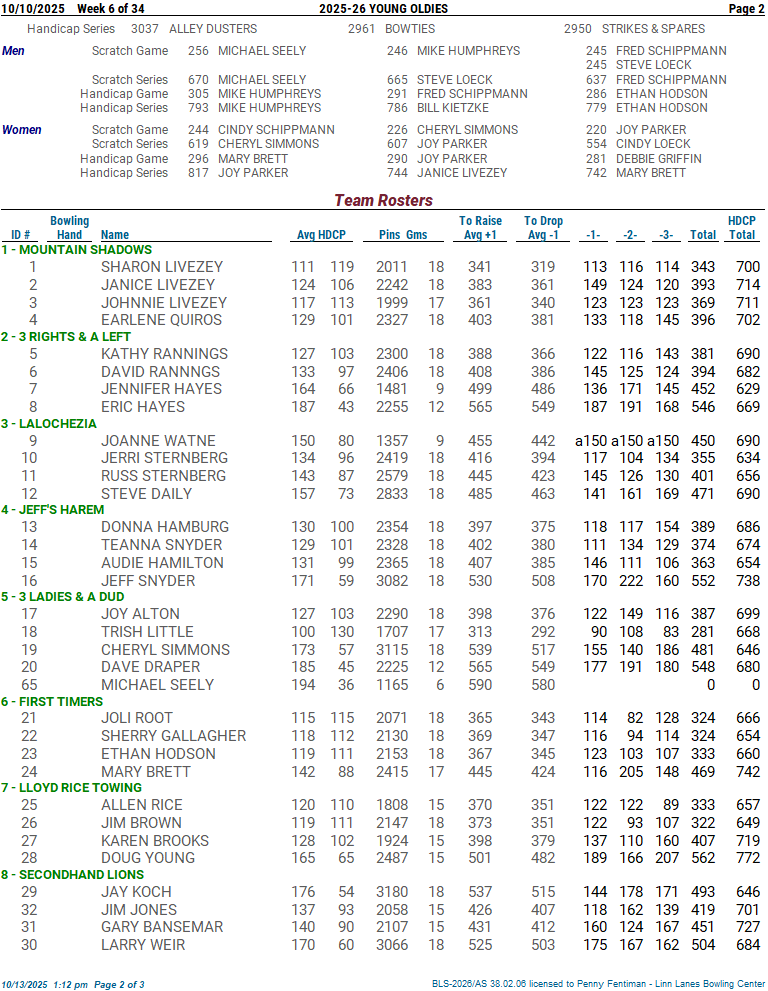Click the Bowling Hand column header
The width and height of the screenshot is (768, 991).
69,228
